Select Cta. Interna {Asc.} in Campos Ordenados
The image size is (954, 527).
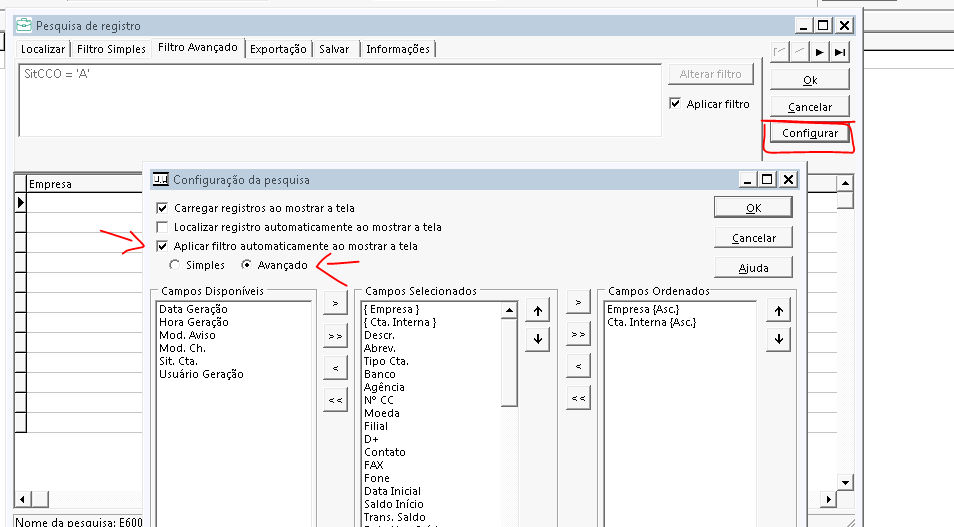click(651, 322)
